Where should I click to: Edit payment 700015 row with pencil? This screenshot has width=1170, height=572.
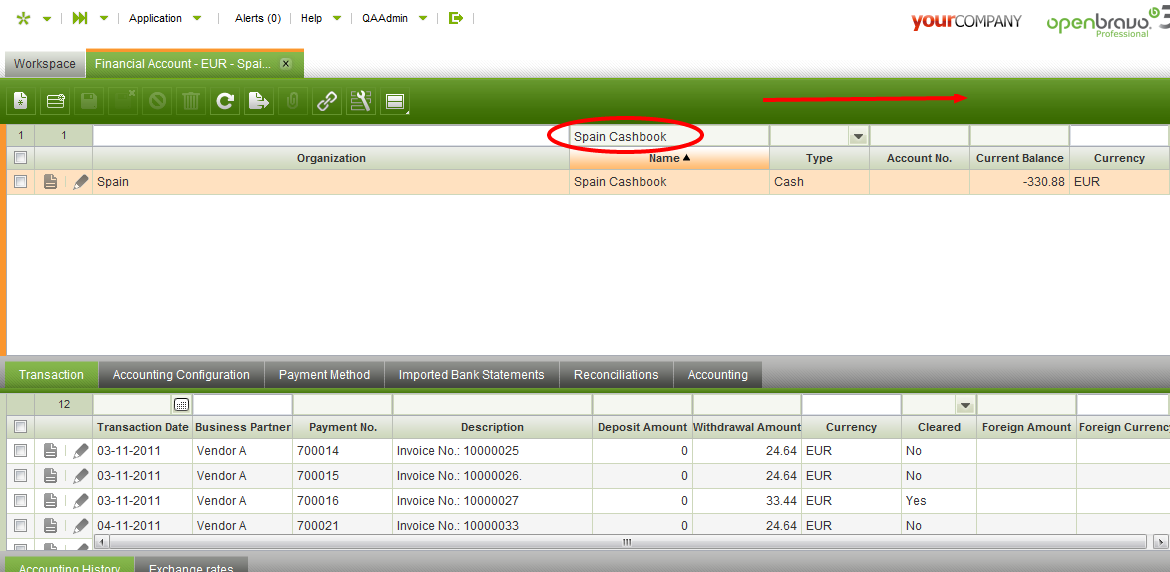pos(81,476)
